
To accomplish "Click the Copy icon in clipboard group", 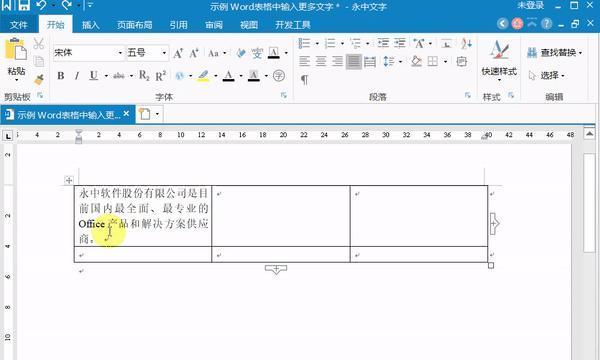I will (38, 61).
